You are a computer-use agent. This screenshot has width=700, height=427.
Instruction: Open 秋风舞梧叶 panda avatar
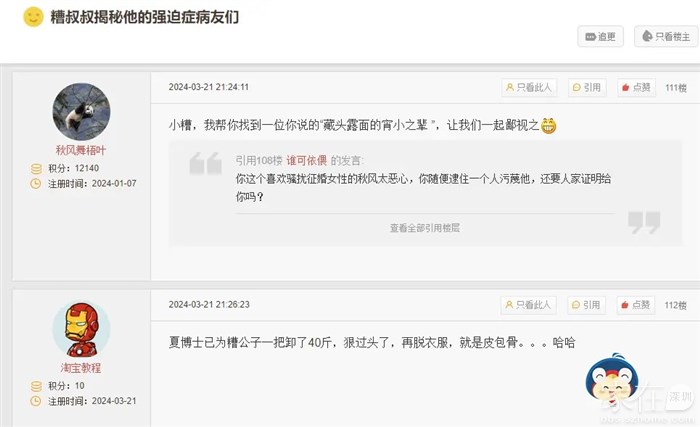click(81, 112)
